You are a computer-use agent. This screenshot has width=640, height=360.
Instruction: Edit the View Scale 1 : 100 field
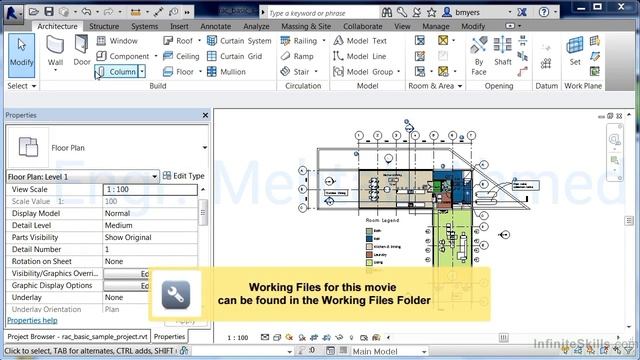(150, 189)
